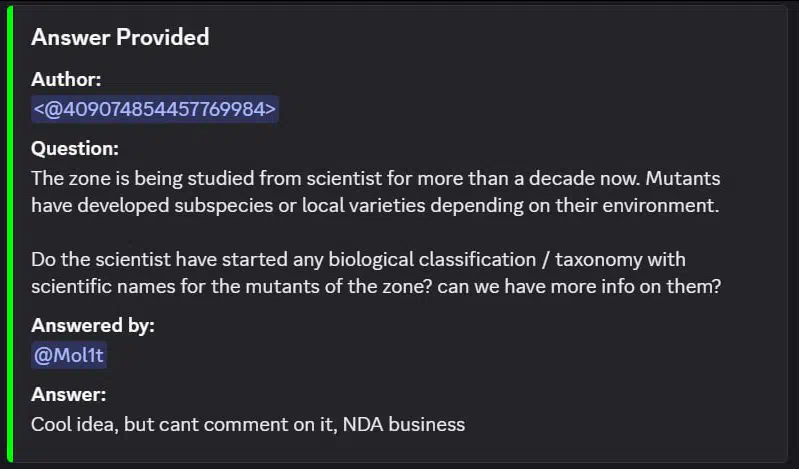Click the word "decade" in the first line
The image size is (799, 469).
[566, 179]
